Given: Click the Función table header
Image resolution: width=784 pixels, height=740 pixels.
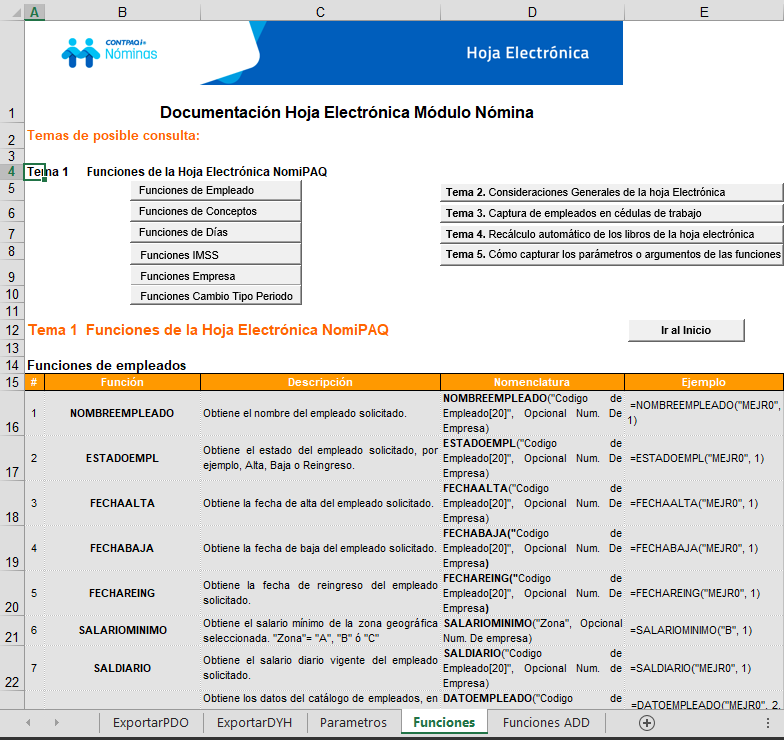Looking at the screenshot, I should point(122,382).
